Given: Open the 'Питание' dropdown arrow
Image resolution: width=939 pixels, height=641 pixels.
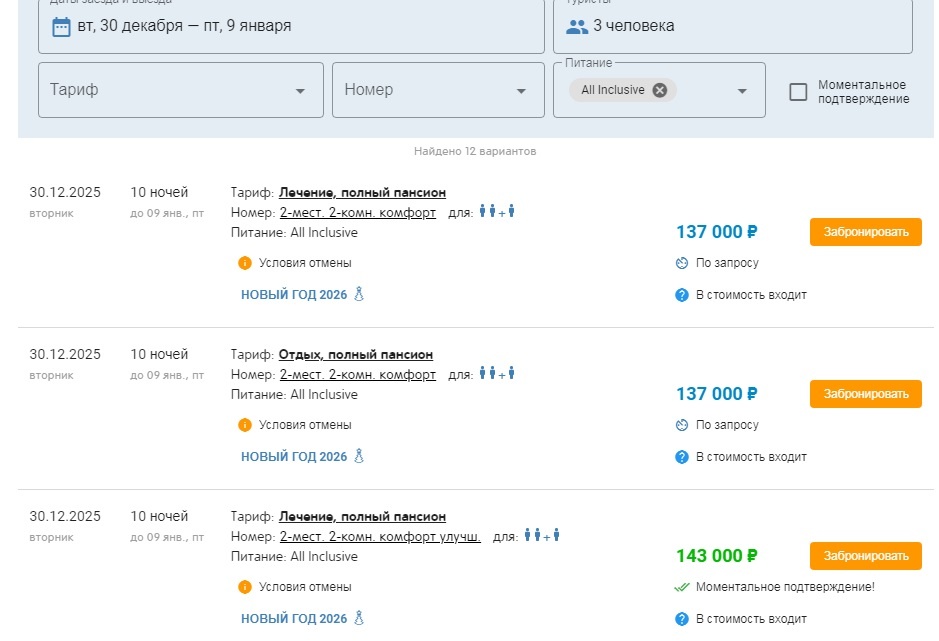Looking at the screenshot, I should 742,91.
